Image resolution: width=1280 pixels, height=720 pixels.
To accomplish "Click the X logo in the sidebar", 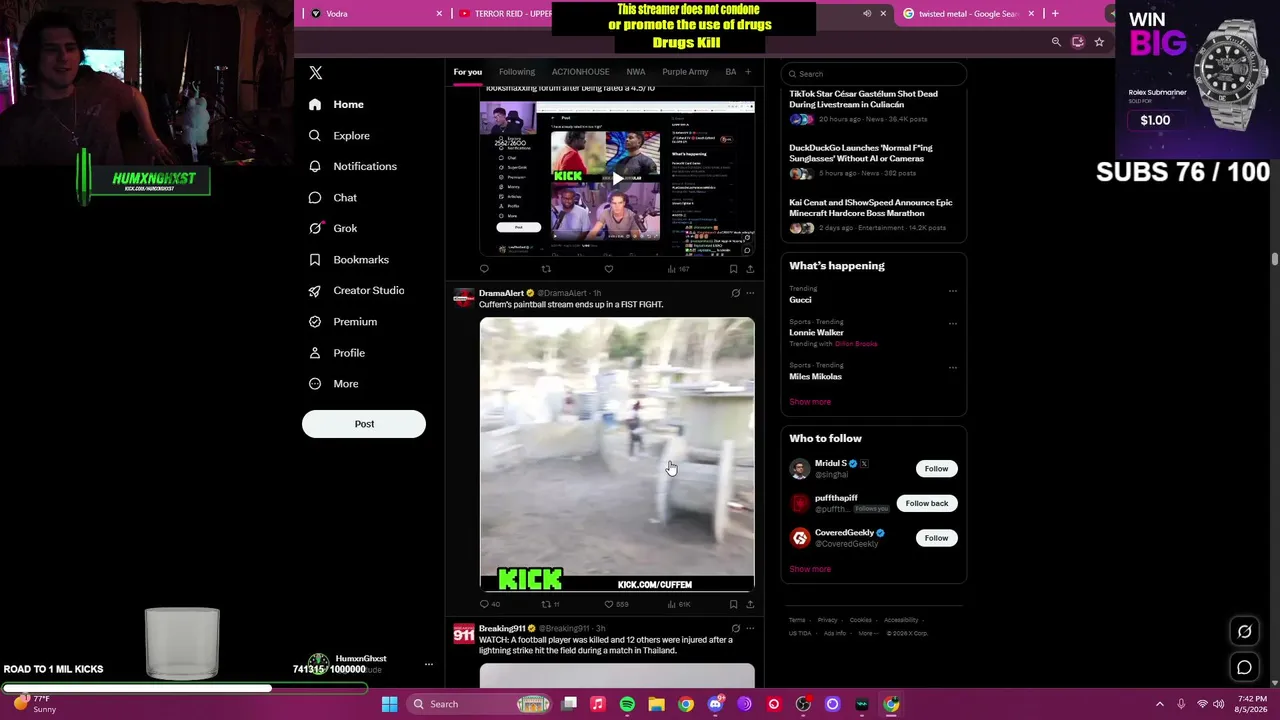I will pyautogui.click(x=316, y=73).
